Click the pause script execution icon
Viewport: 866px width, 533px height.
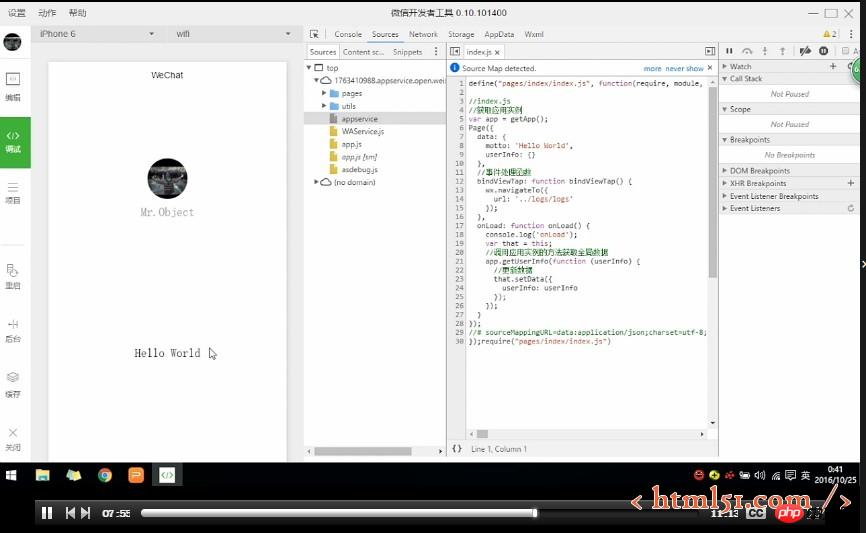729,51
